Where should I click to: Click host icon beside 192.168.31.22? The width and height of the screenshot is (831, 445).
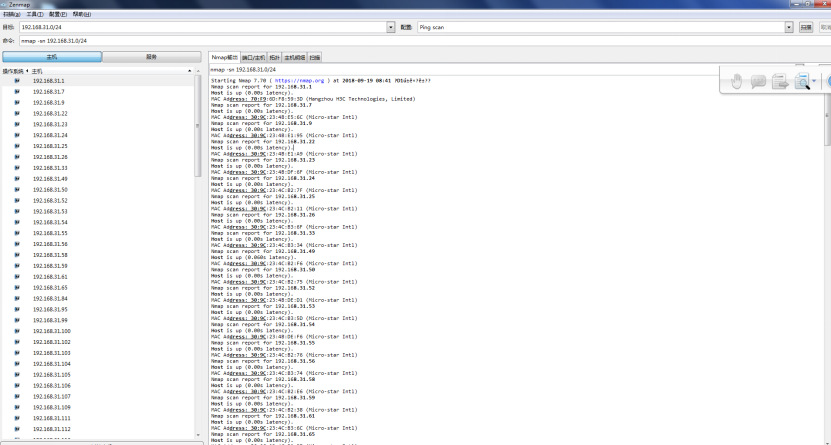coord(17,113)
